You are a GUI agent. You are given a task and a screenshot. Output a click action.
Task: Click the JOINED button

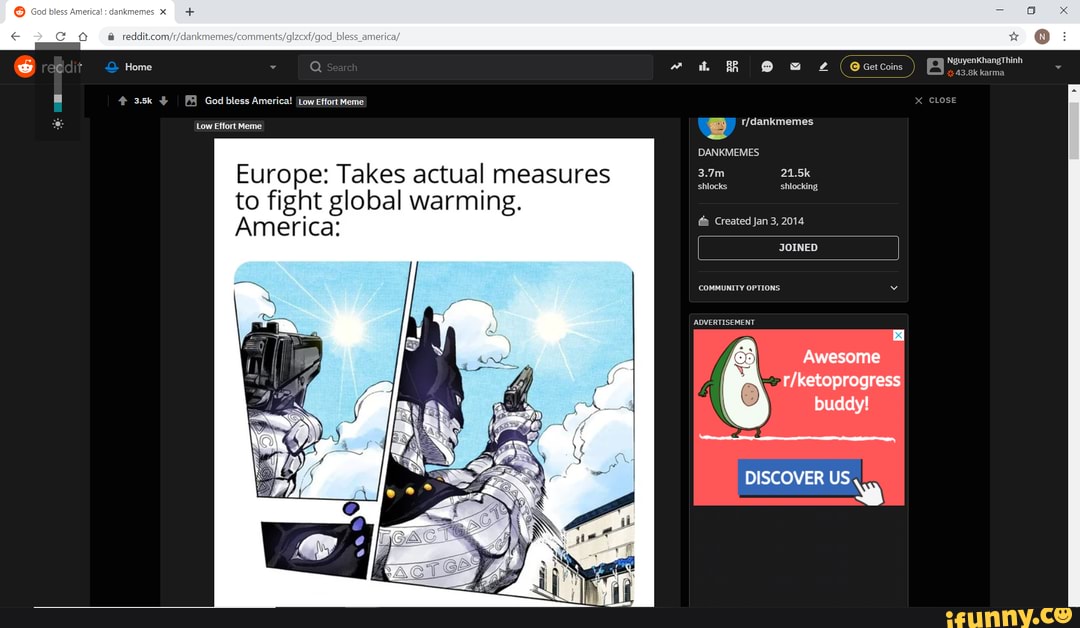[798, 248]
